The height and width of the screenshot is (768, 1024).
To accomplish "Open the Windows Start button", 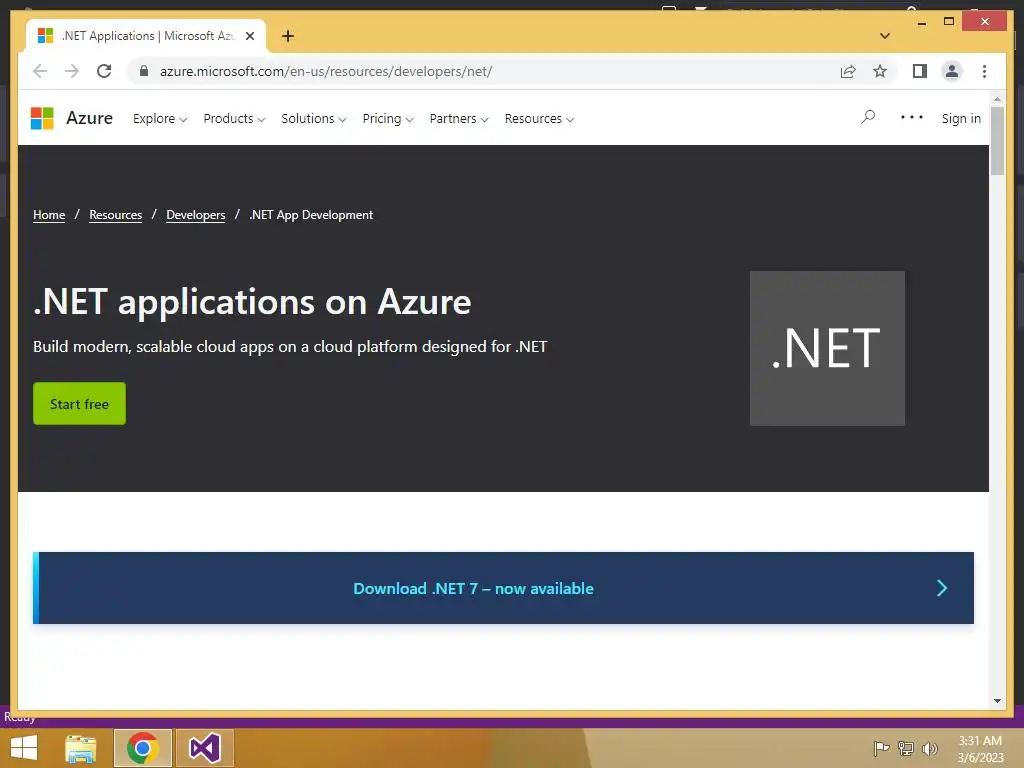I will click(24, 748).
